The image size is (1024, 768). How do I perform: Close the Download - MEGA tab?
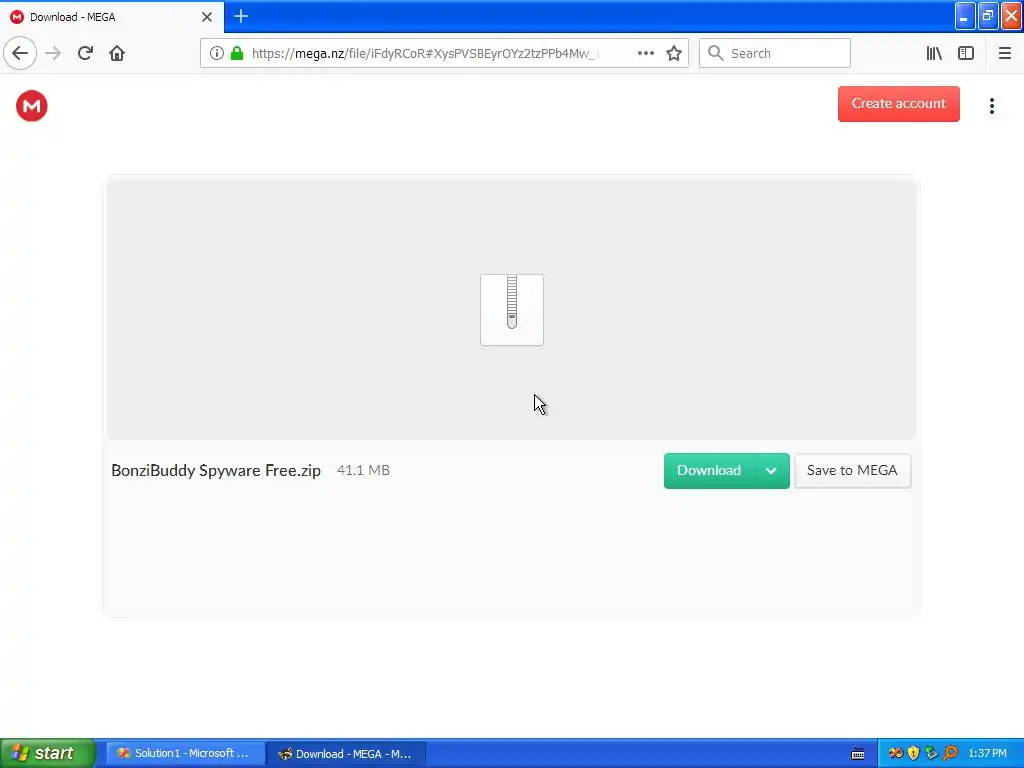pos(207,17)
